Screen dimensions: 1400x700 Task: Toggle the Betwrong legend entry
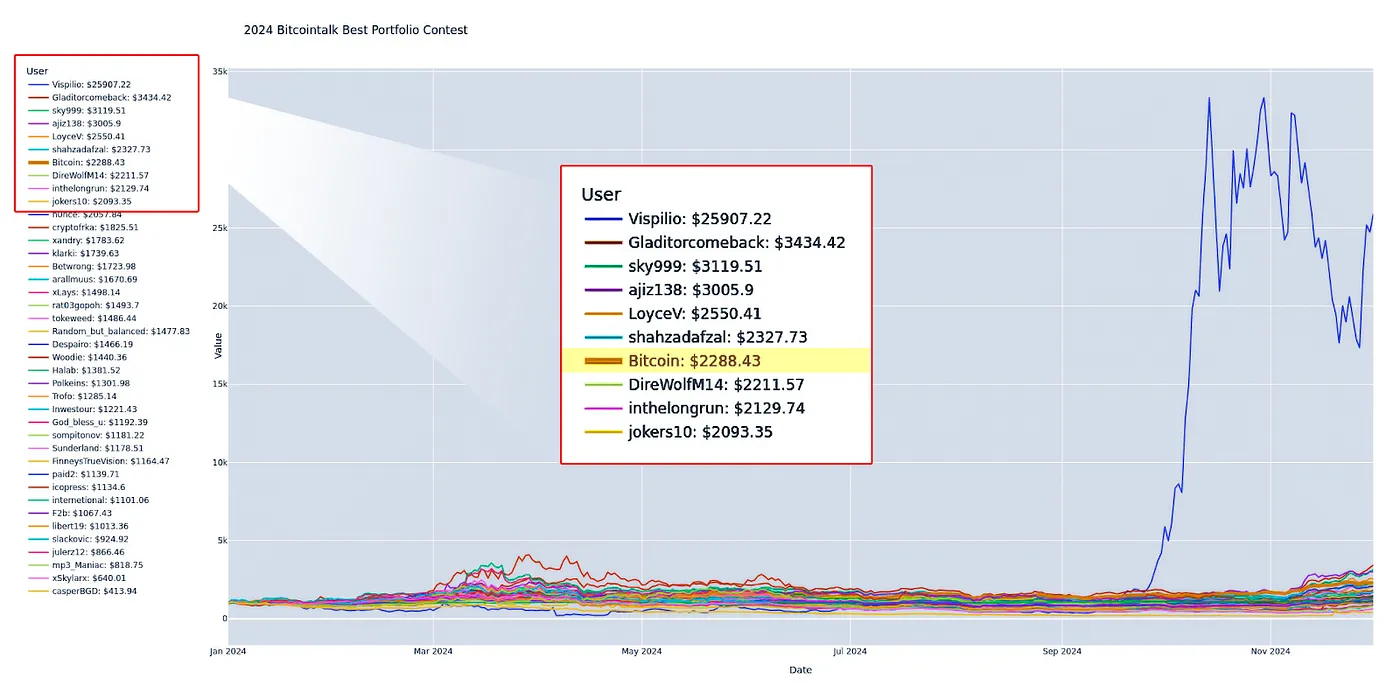pyautogui.click(x=82, y=266)
